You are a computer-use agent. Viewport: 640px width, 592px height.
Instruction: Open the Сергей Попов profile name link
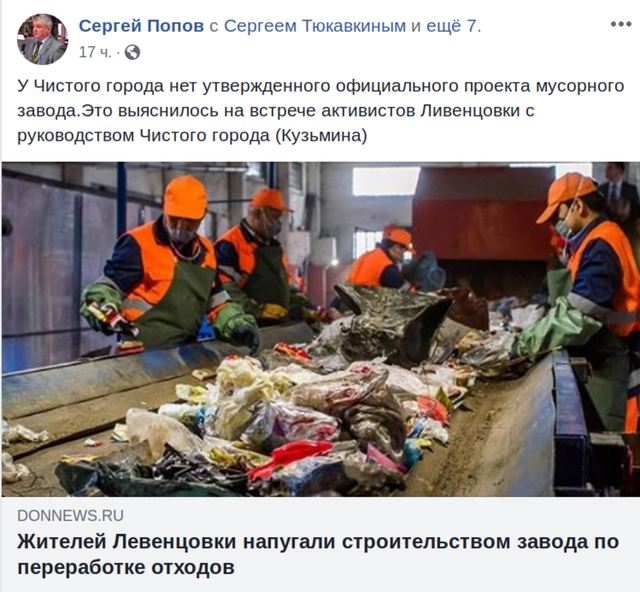(x=141, y=26)
